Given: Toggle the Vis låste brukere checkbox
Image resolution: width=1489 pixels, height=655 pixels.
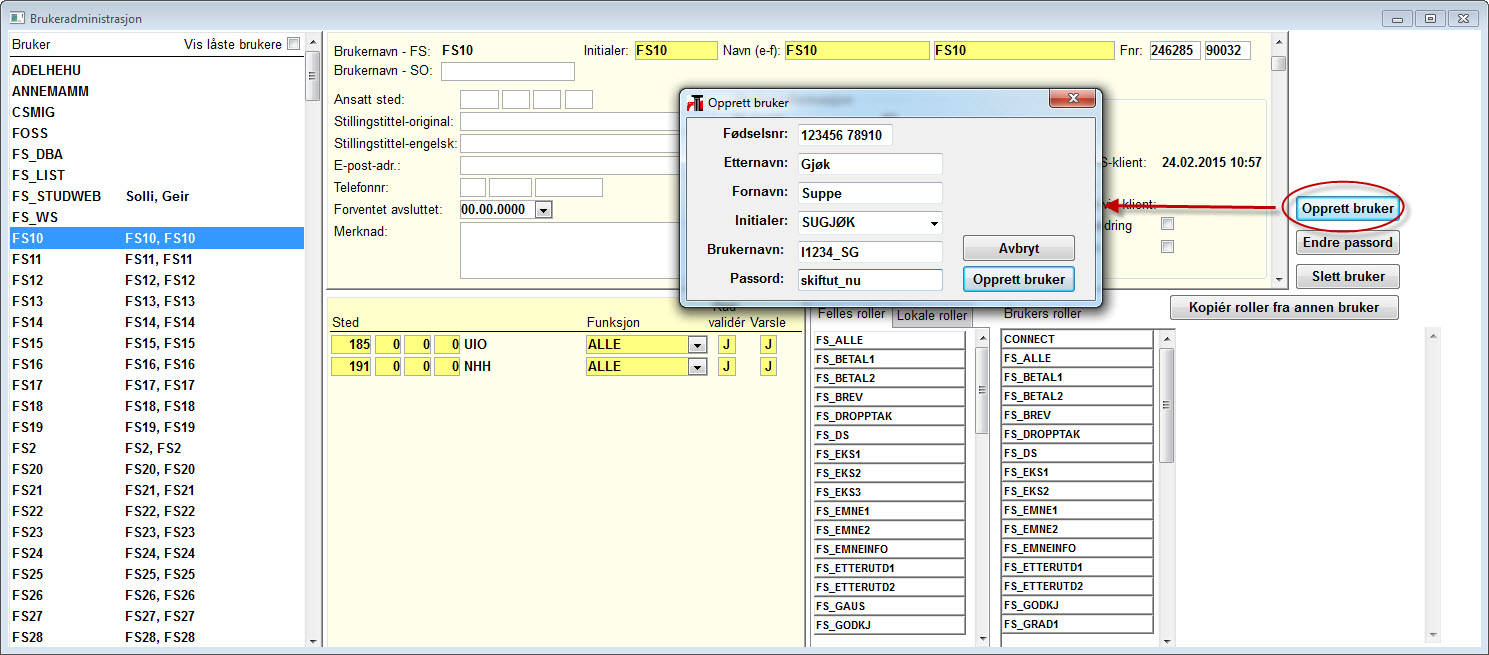Looking at the screenshot, I should (x=293, y=44).
